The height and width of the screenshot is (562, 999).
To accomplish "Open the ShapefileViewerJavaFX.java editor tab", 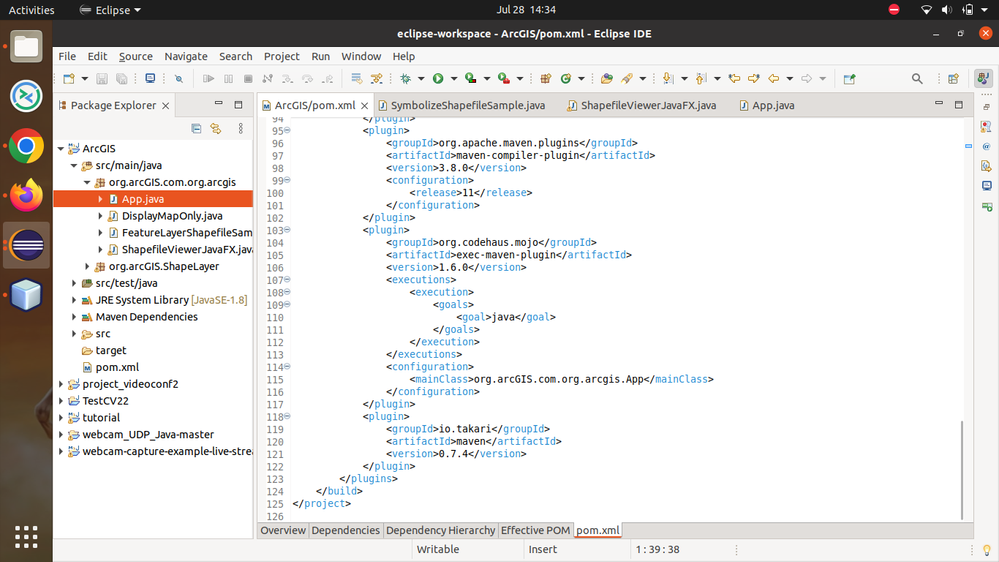I will (647, 105).
